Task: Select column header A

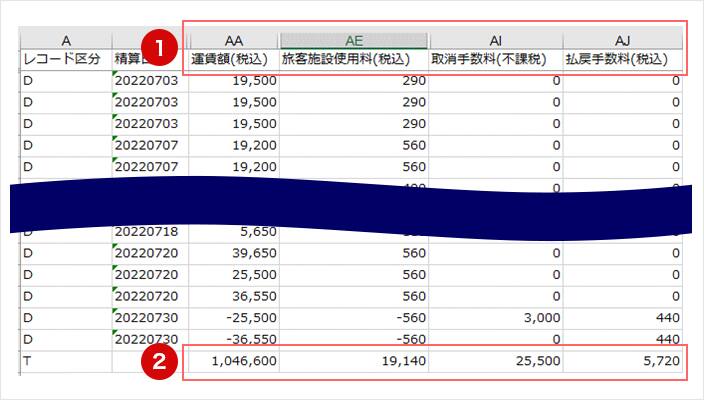Action: pyautogui.click(x=65, y=40)
